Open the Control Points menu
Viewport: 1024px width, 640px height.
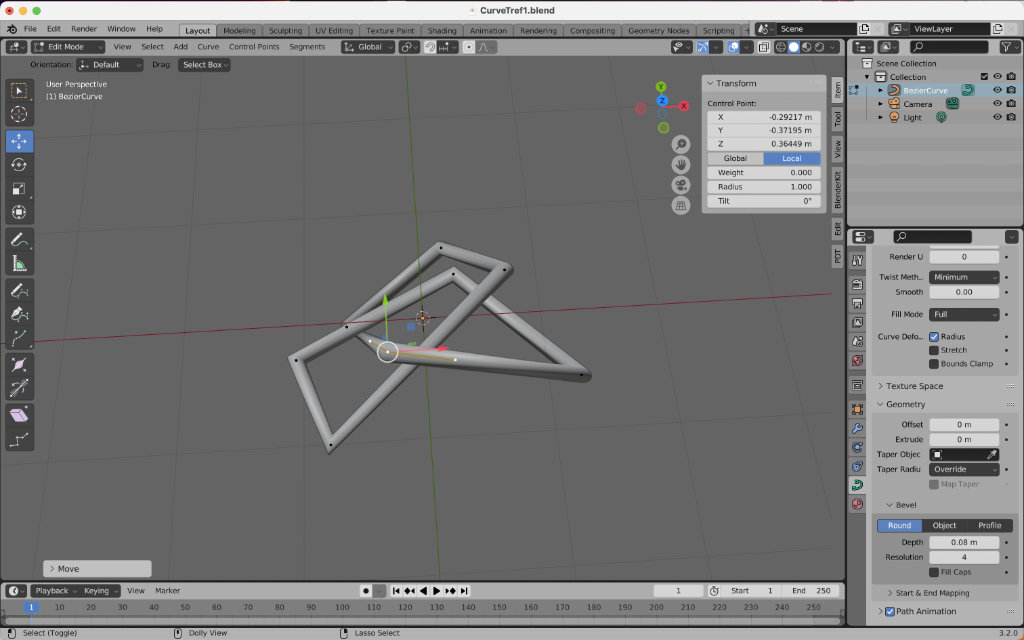pyautogui.click(x=254, y=47)
